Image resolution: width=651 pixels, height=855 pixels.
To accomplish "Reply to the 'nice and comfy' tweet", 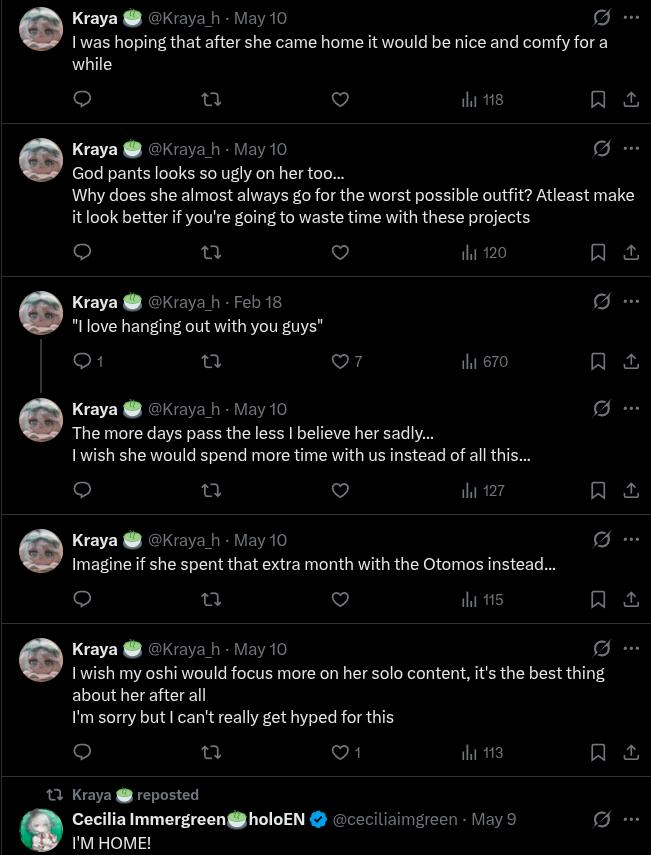I will click(x=82, y=99).
